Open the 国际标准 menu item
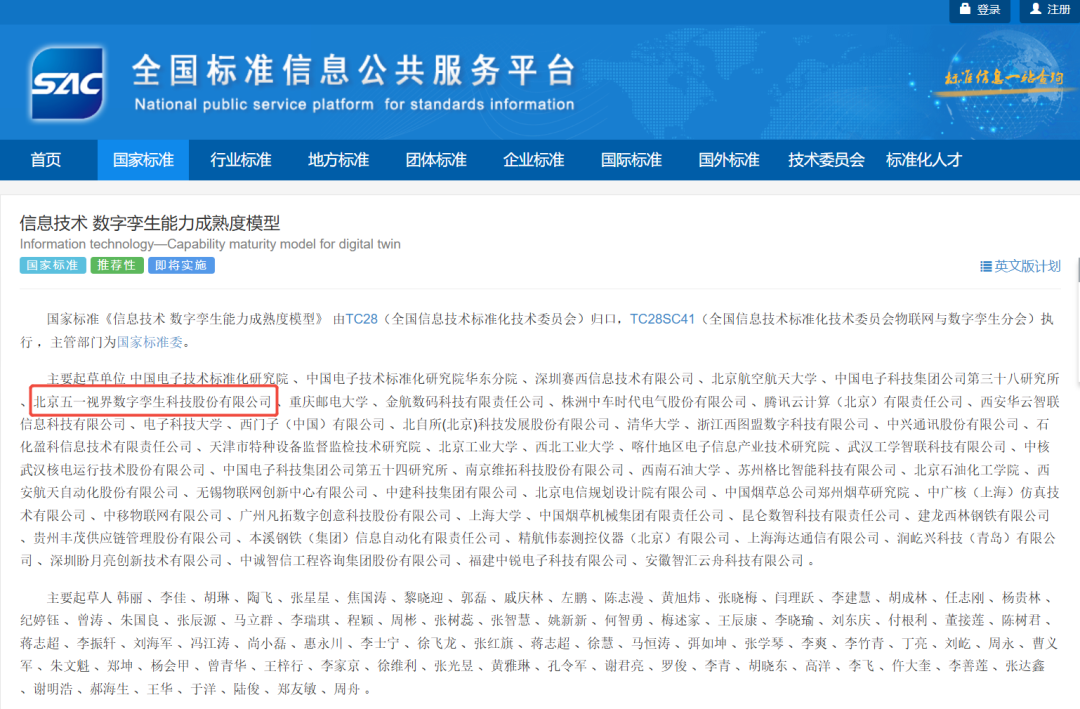Screen dimensions: 1080x709 tap(631, 160)
